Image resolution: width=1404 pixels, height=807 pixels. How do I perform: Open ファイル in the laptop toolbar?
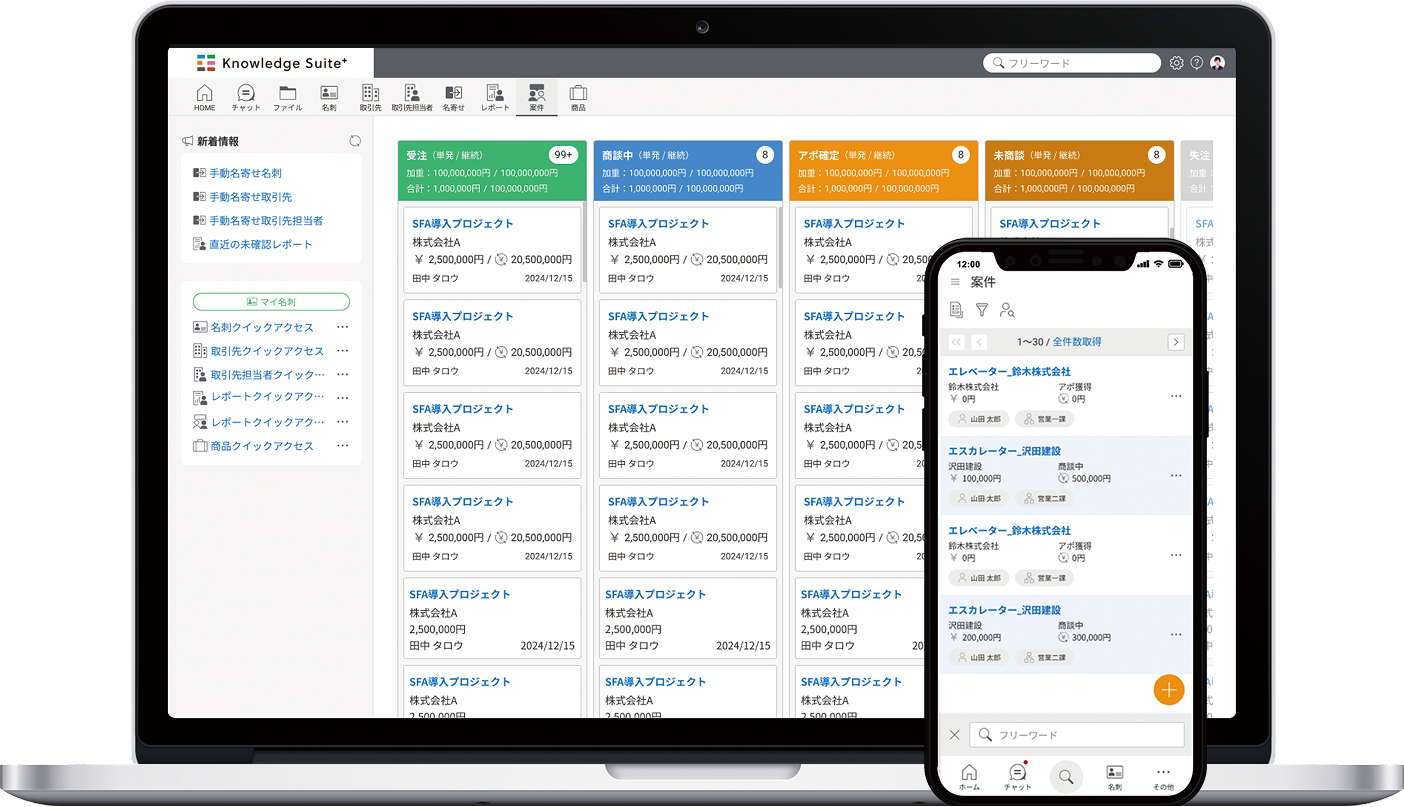pos(288,97)
